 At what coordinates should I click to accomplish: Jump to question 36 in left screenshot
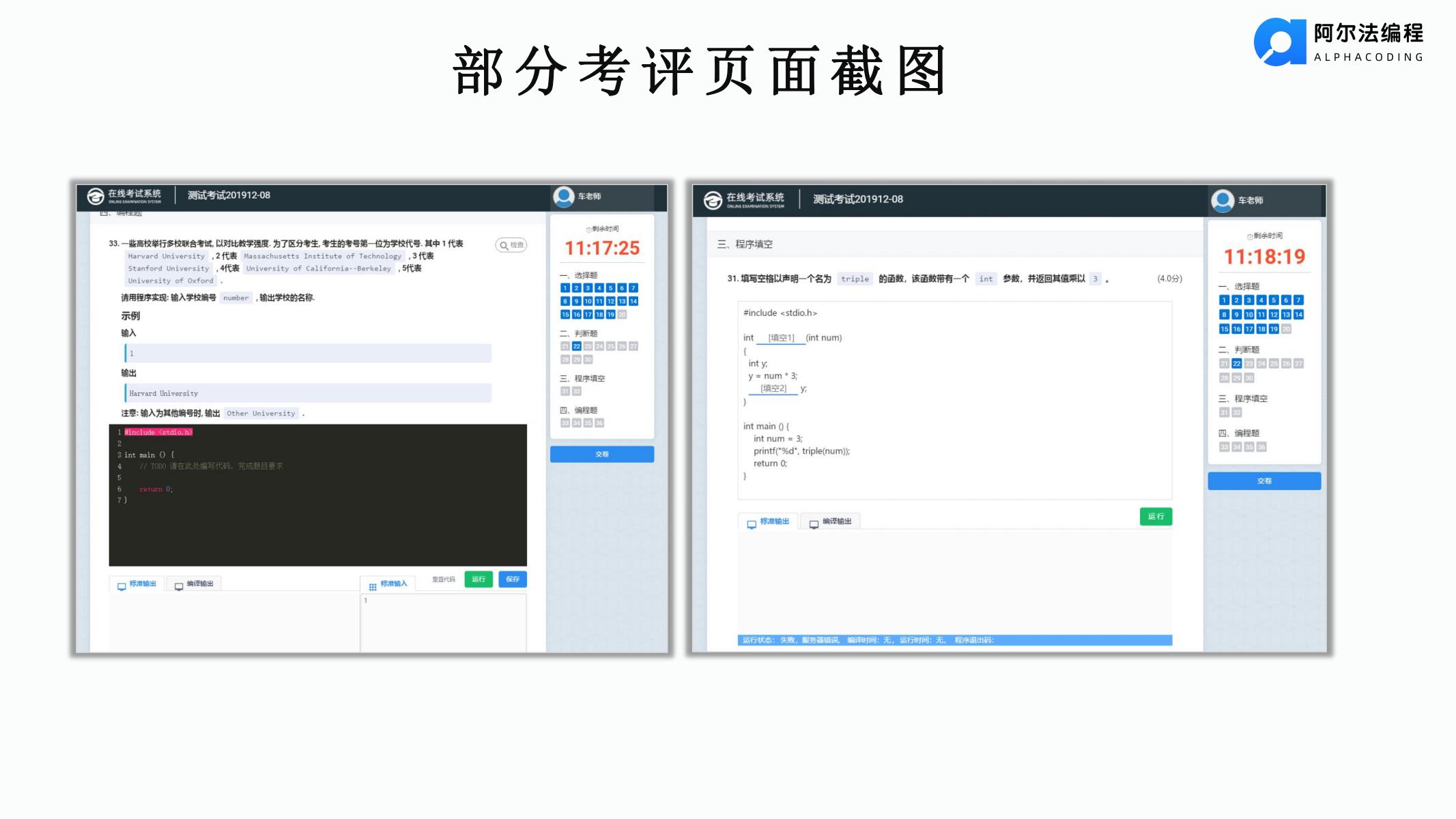coord(599,423)
